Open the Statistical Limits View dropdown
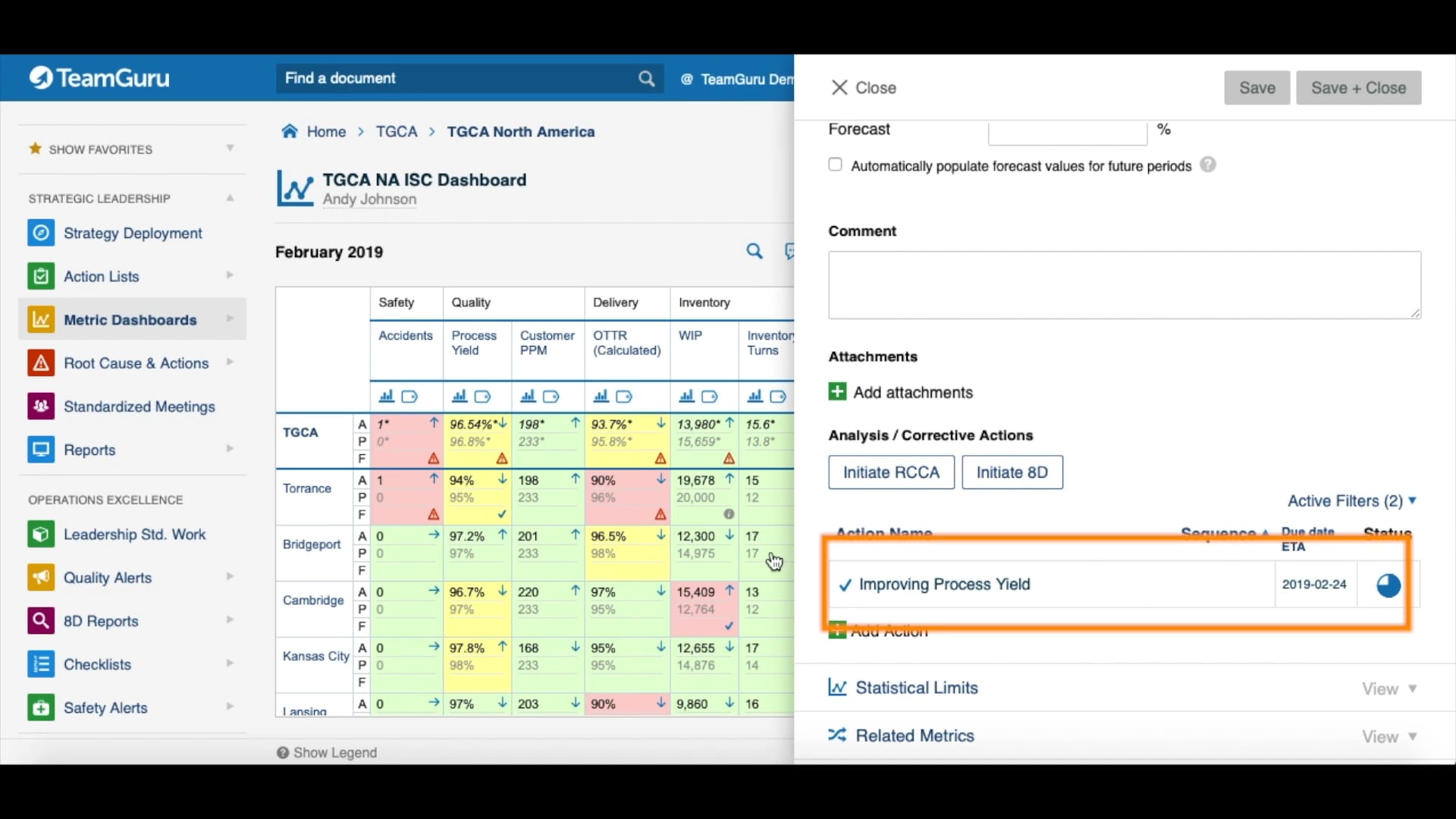The image size is (1456, 819). pyautogui.click(x=1388, y=689)
